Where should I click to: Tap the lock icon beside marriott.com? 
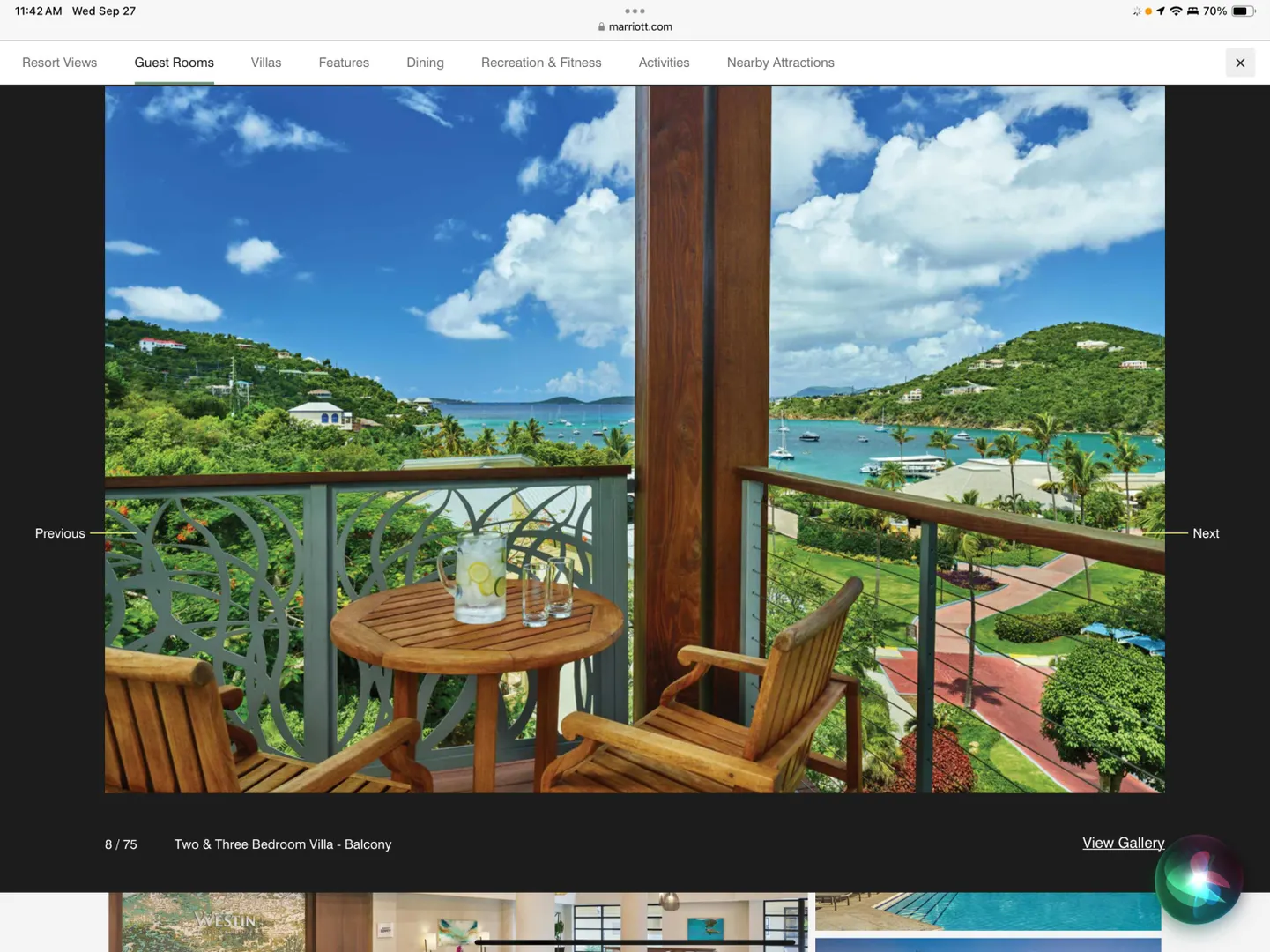point(601,26)
